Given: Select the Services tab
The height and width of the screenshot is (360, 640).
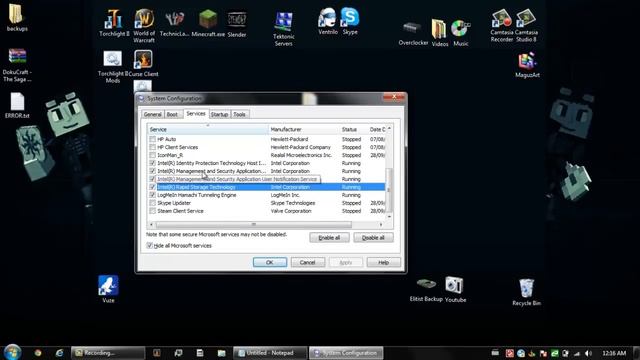Looking at the screenshot, I should (x=196, y=113).
